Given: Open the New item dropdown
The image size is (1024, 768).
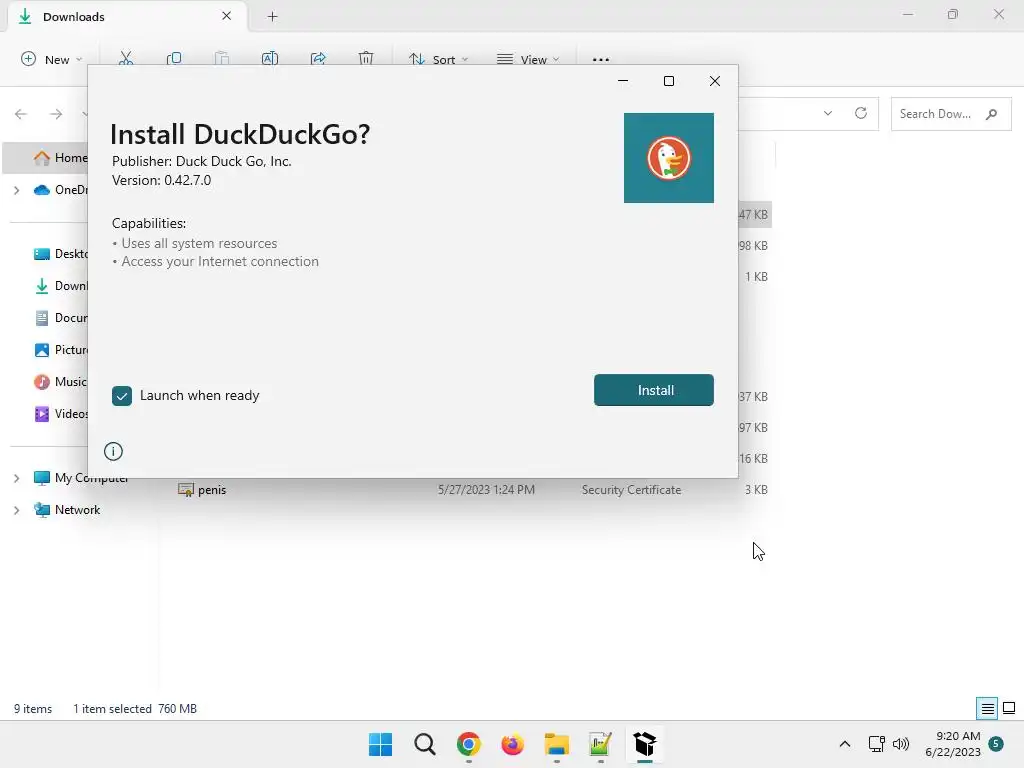Looking at the screenshot, I should tap(52, 59).
